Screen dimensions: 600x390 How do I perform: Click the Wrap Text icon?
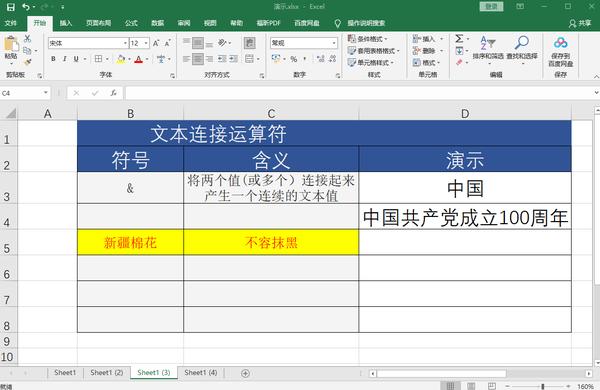(249, 43)
